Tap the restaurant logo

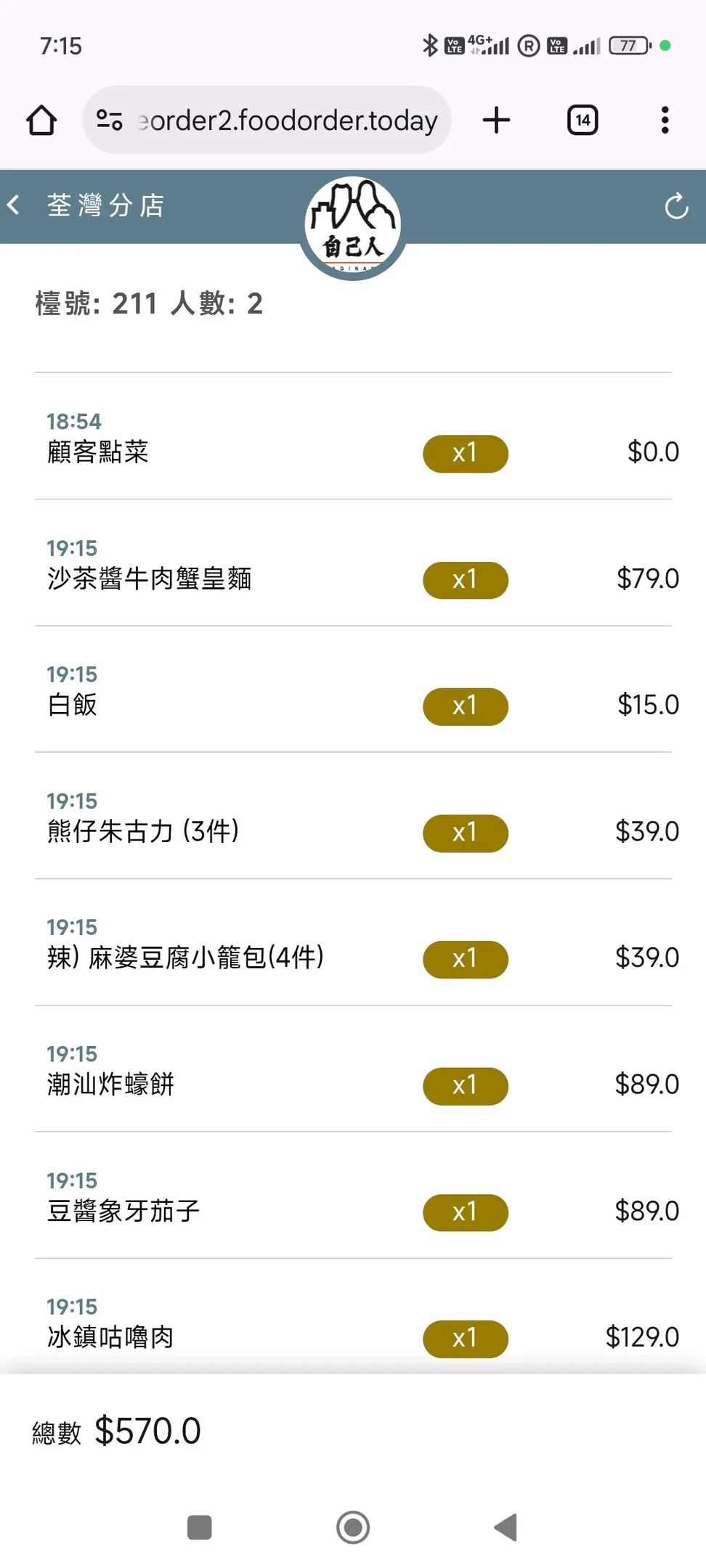pos(353,226)
